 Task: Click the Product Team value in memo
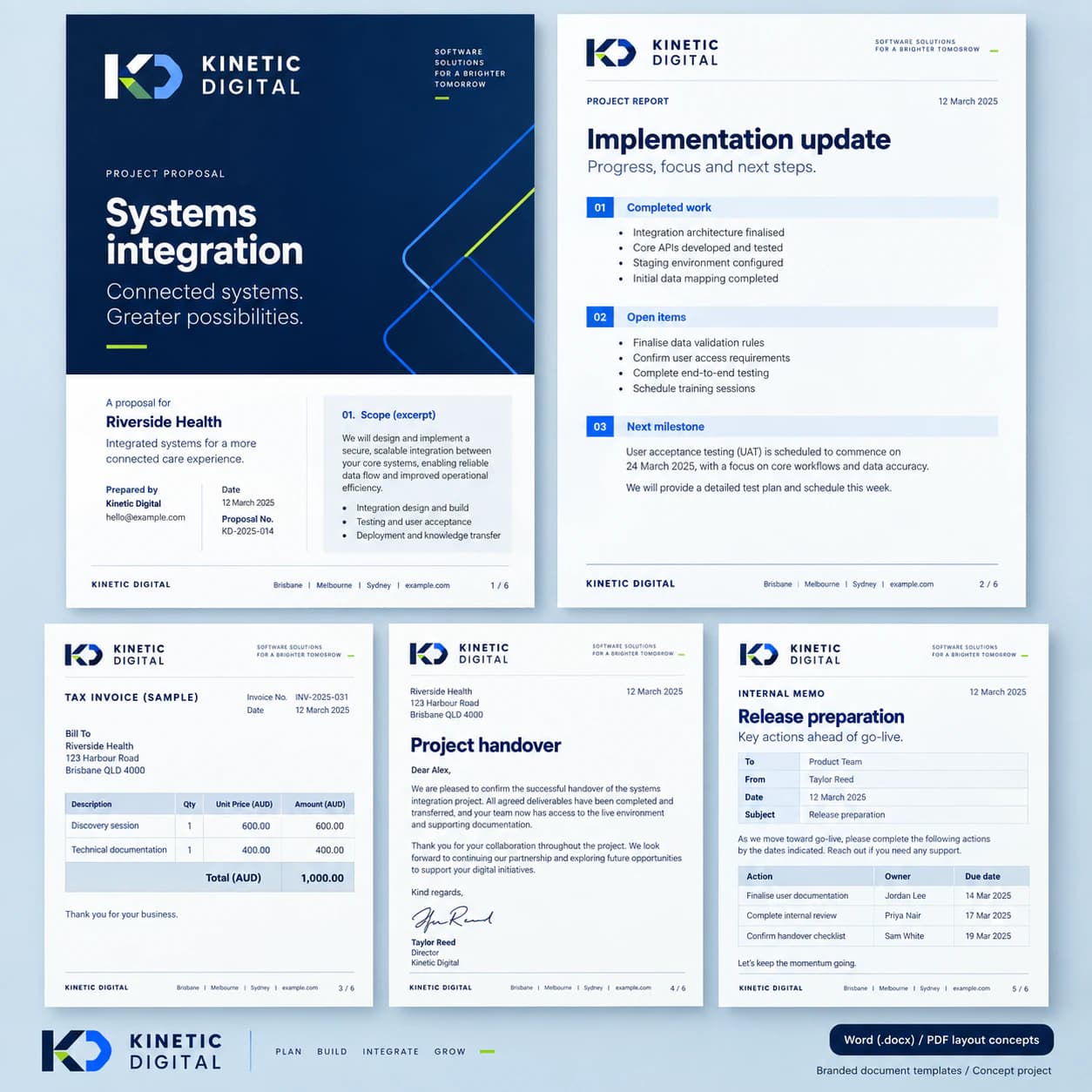click(835, 762)
